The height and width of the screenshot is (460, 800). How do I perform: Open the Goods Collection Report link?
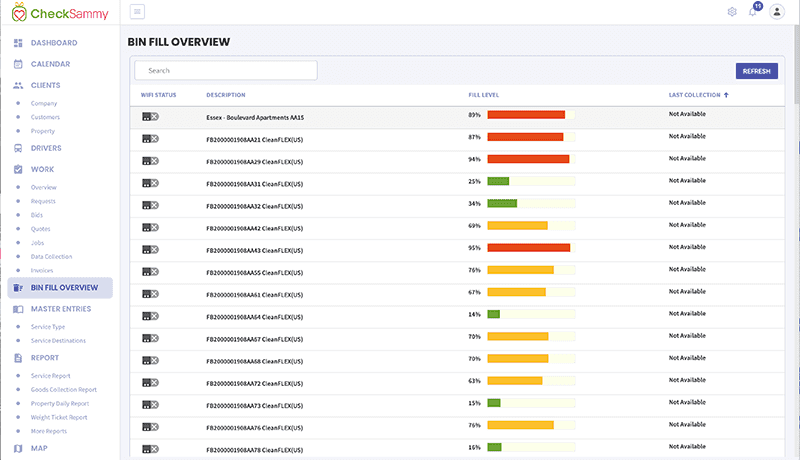(64, 390)
